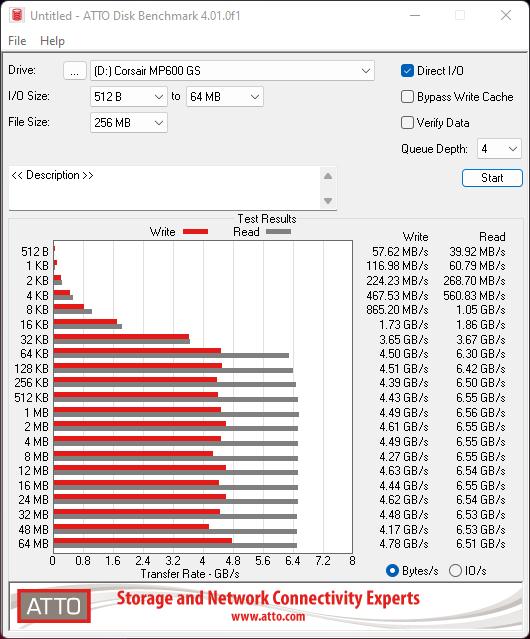The image size is (530, 639).
Task: Expand the Drive selection dropdown
Action: tap(232, 71)
